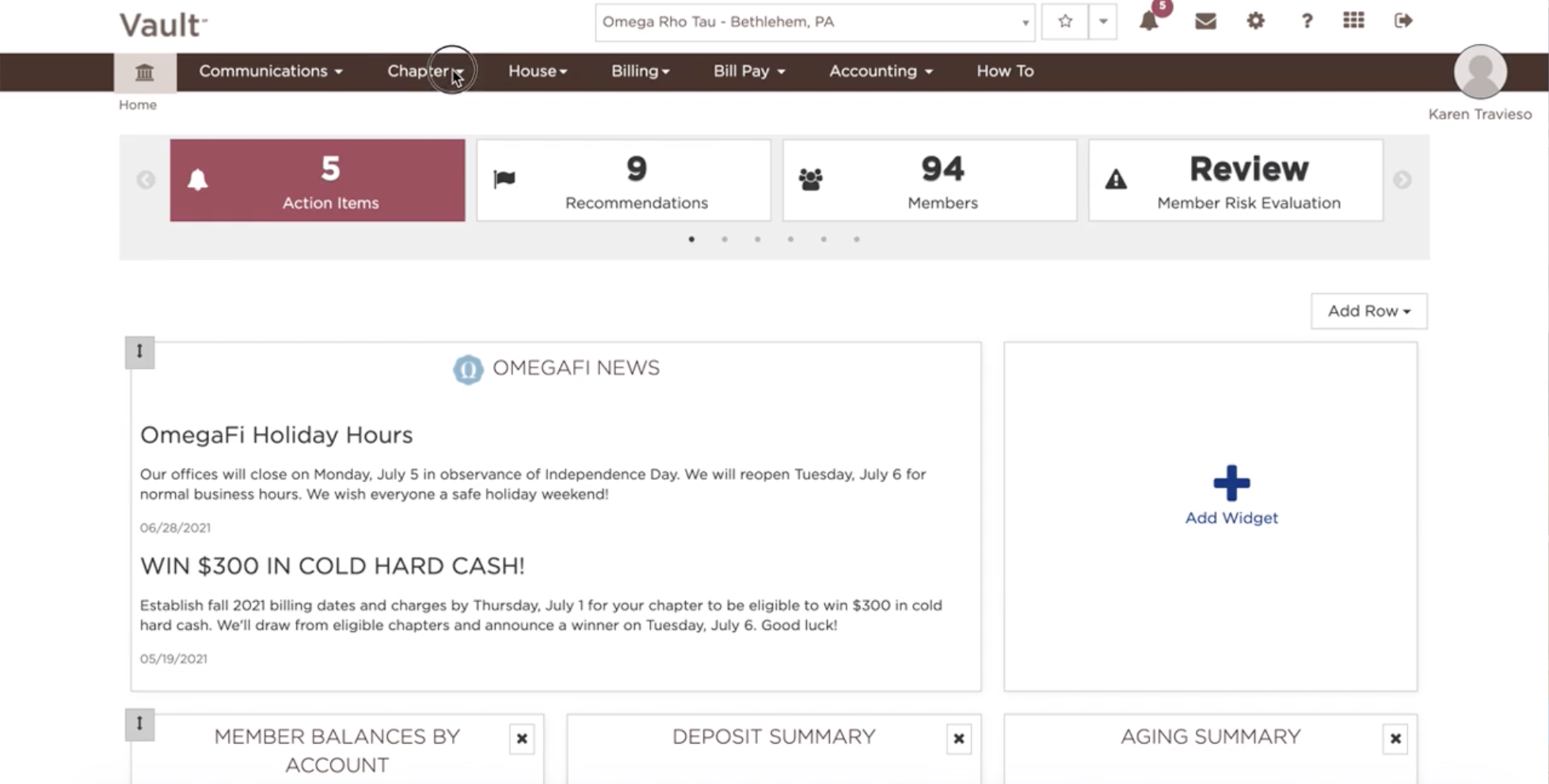Mark chapter as favorite with star icon
The width and height of the screenshot is (1549, 784).
click(1065, 21)
